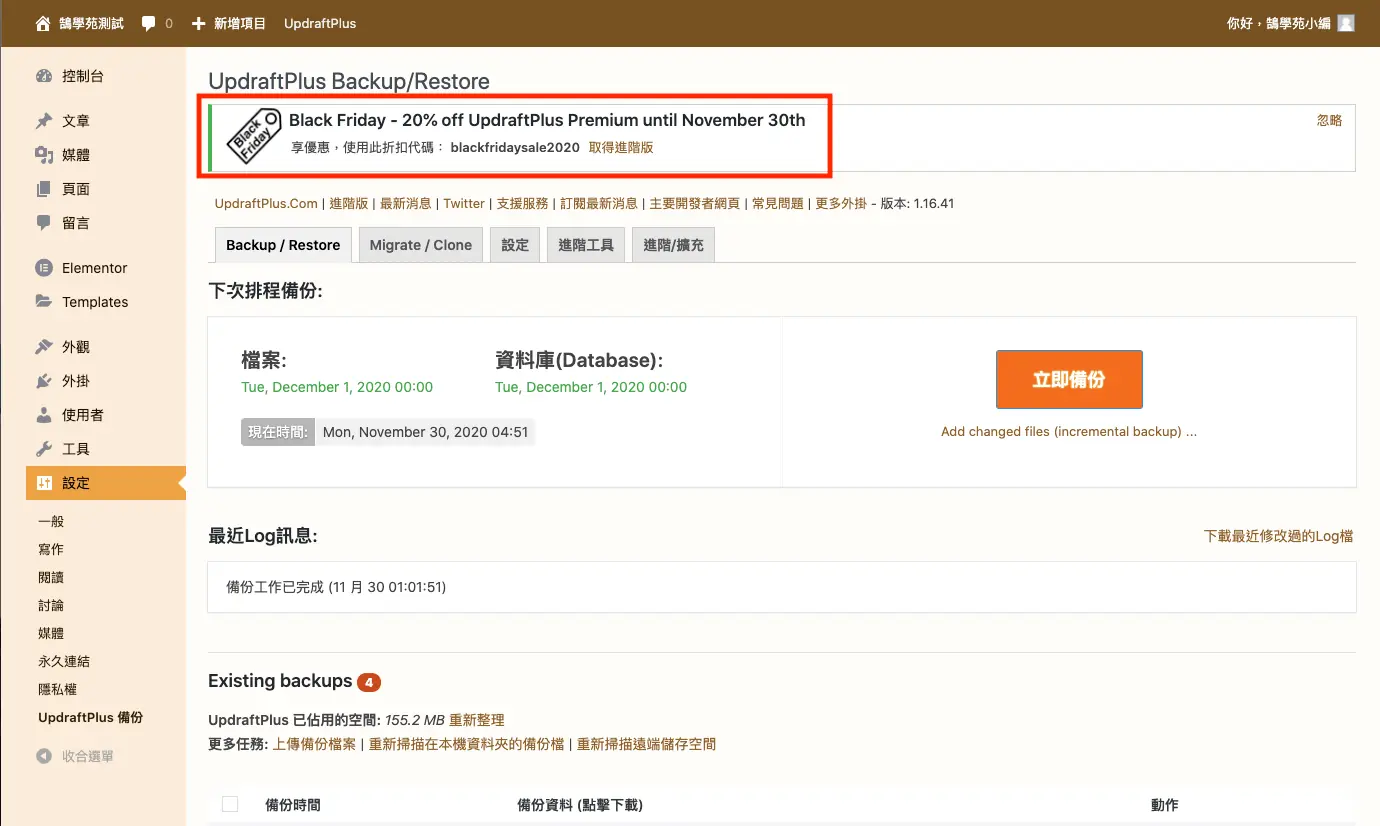Click 重新掃描遠端儲存空間 link
The image size is (1380, 826).
tap(647, 744)
